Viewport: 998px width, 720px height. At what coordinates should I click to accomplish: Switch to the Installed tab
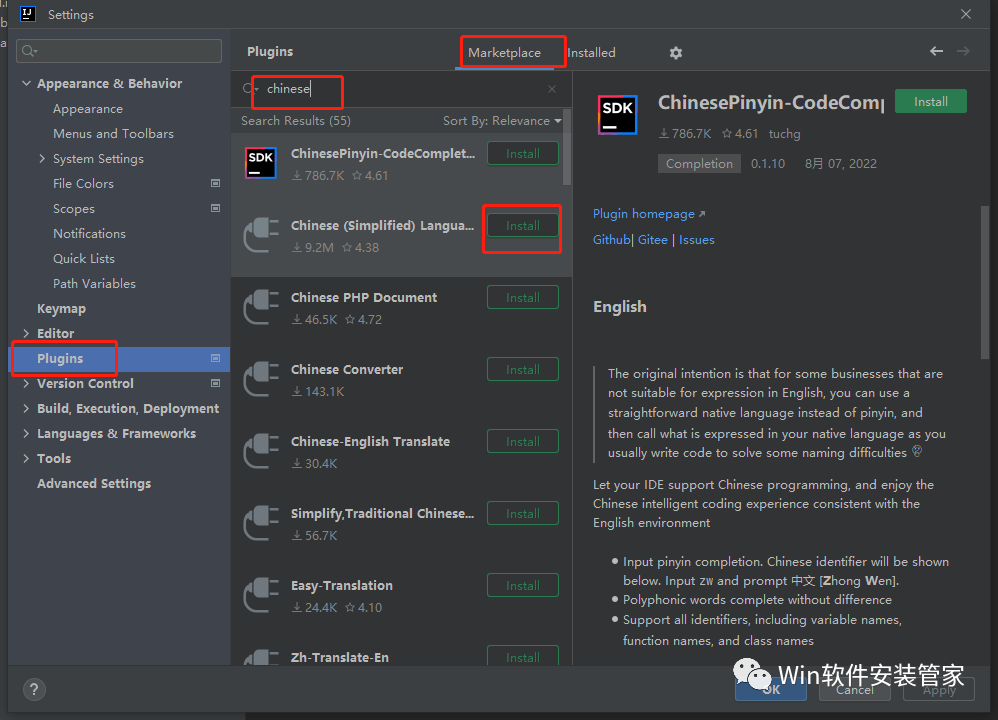(x=591, y=53)
